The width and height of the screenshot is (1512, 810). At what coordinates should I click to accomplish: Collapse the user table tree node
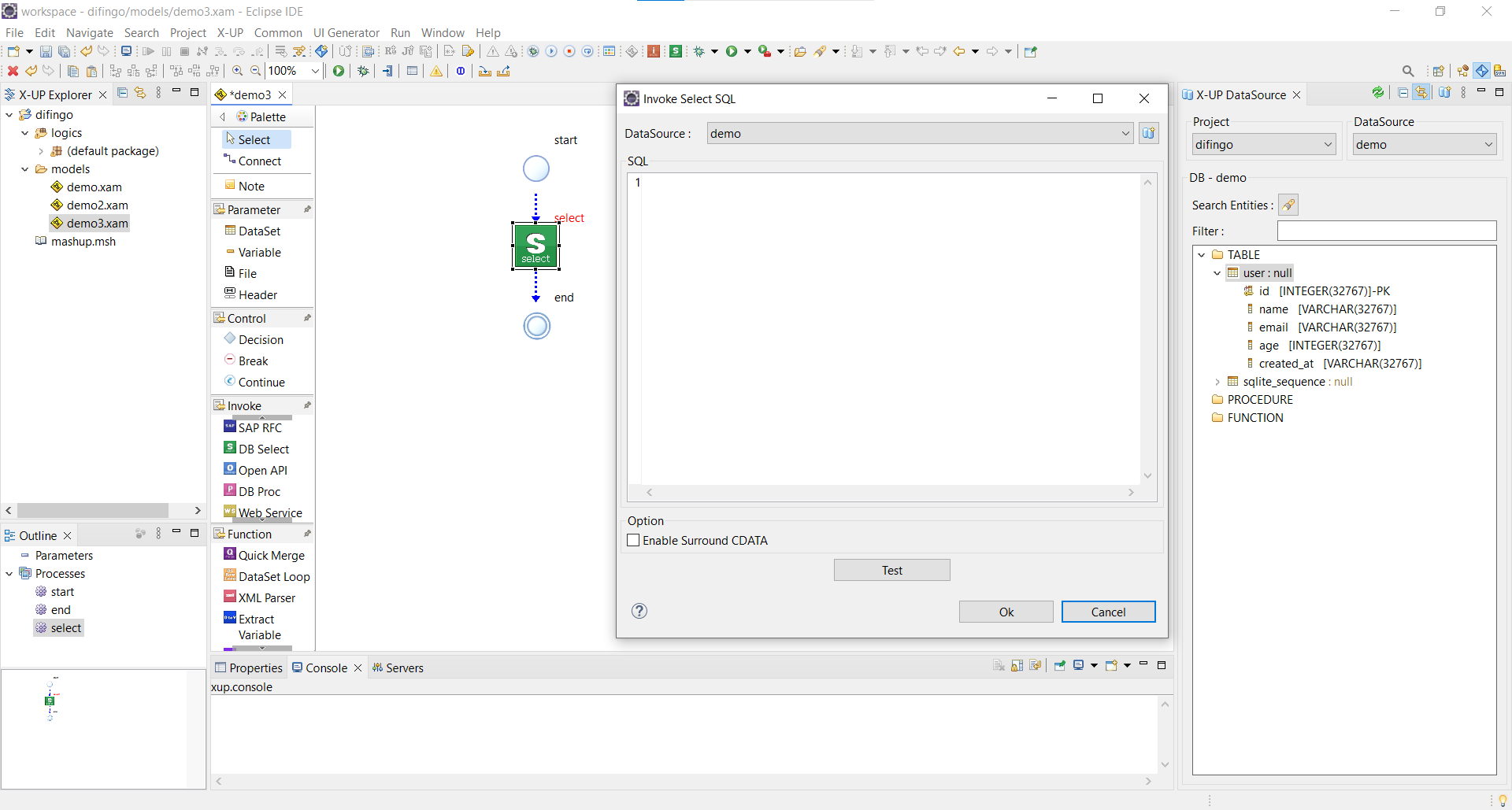pos(1217,273)
